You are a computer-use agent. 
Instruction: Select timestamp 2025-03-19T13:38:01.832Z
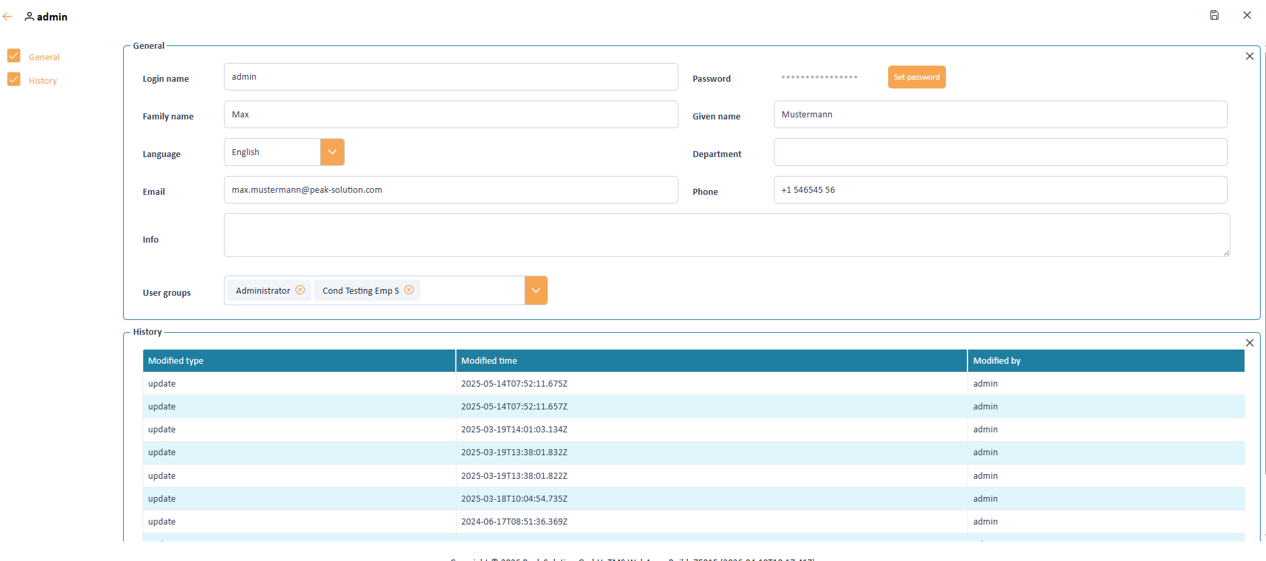(x=514, y=453)
